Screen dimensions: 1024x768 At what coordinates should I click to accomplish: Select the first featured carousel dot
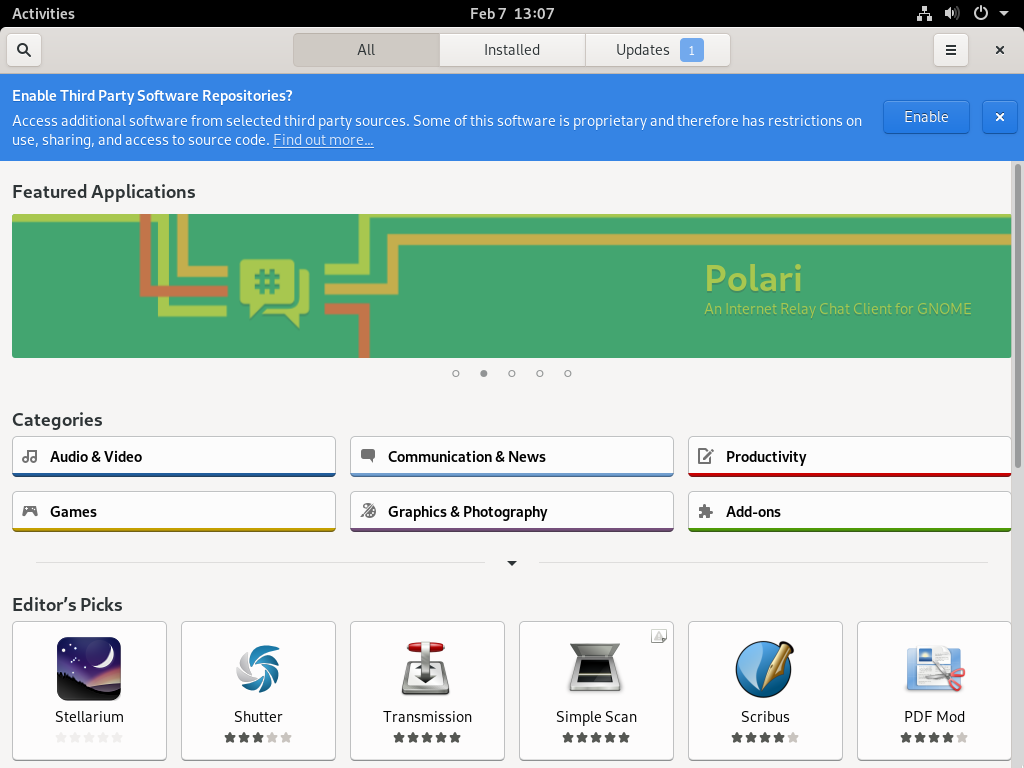point(456,374)
